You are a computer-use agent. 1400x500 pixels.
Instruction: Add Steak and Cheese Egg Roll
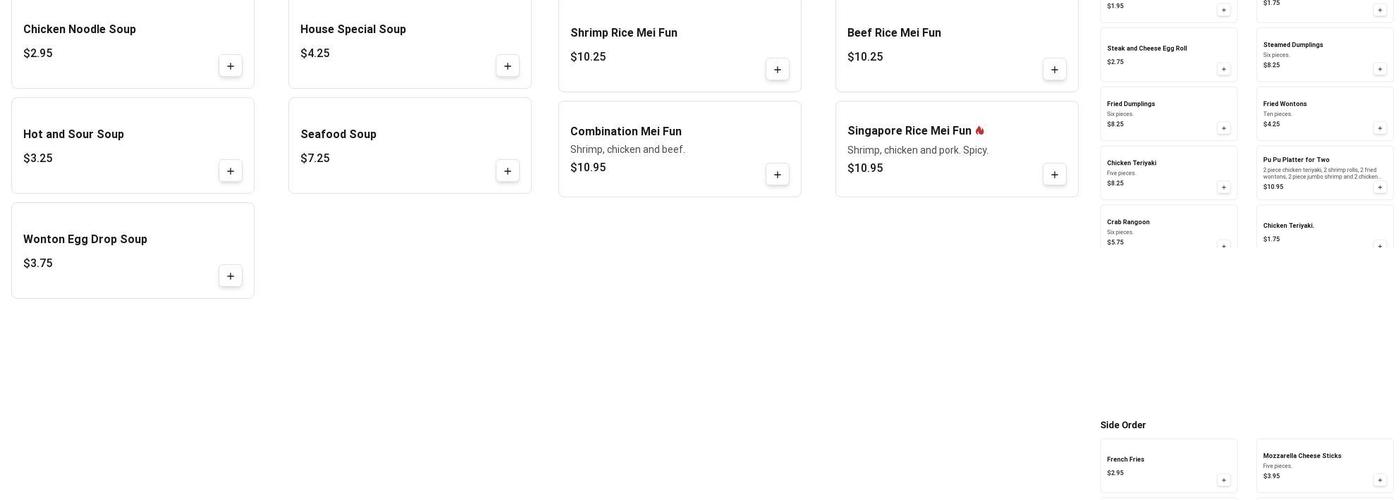[1223, 69]
